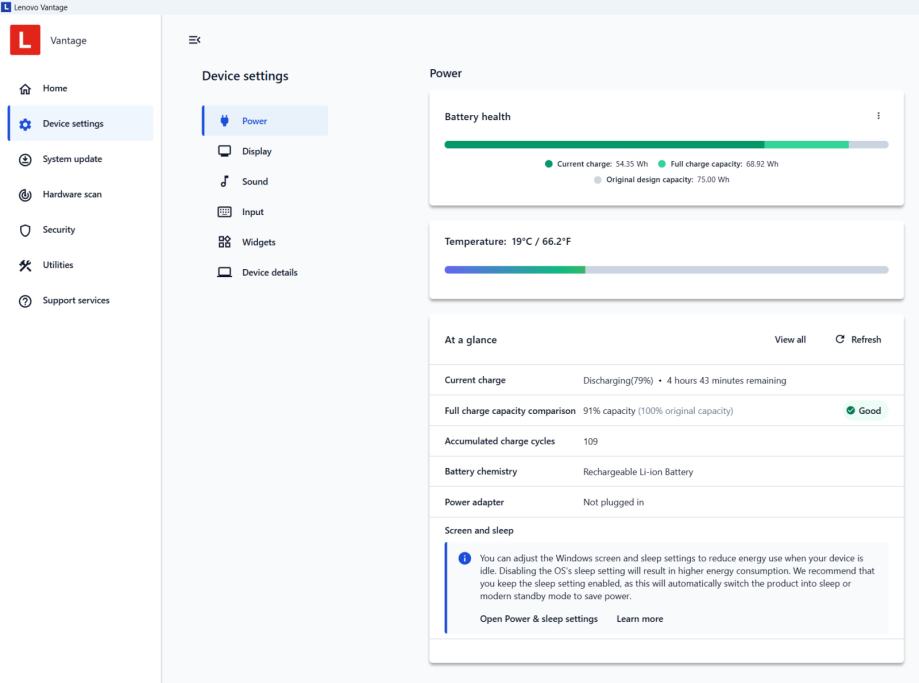Viewport: 919px width, 683px height.
Task: Open the Widgets settings section
Action: [x=258, y=242]
